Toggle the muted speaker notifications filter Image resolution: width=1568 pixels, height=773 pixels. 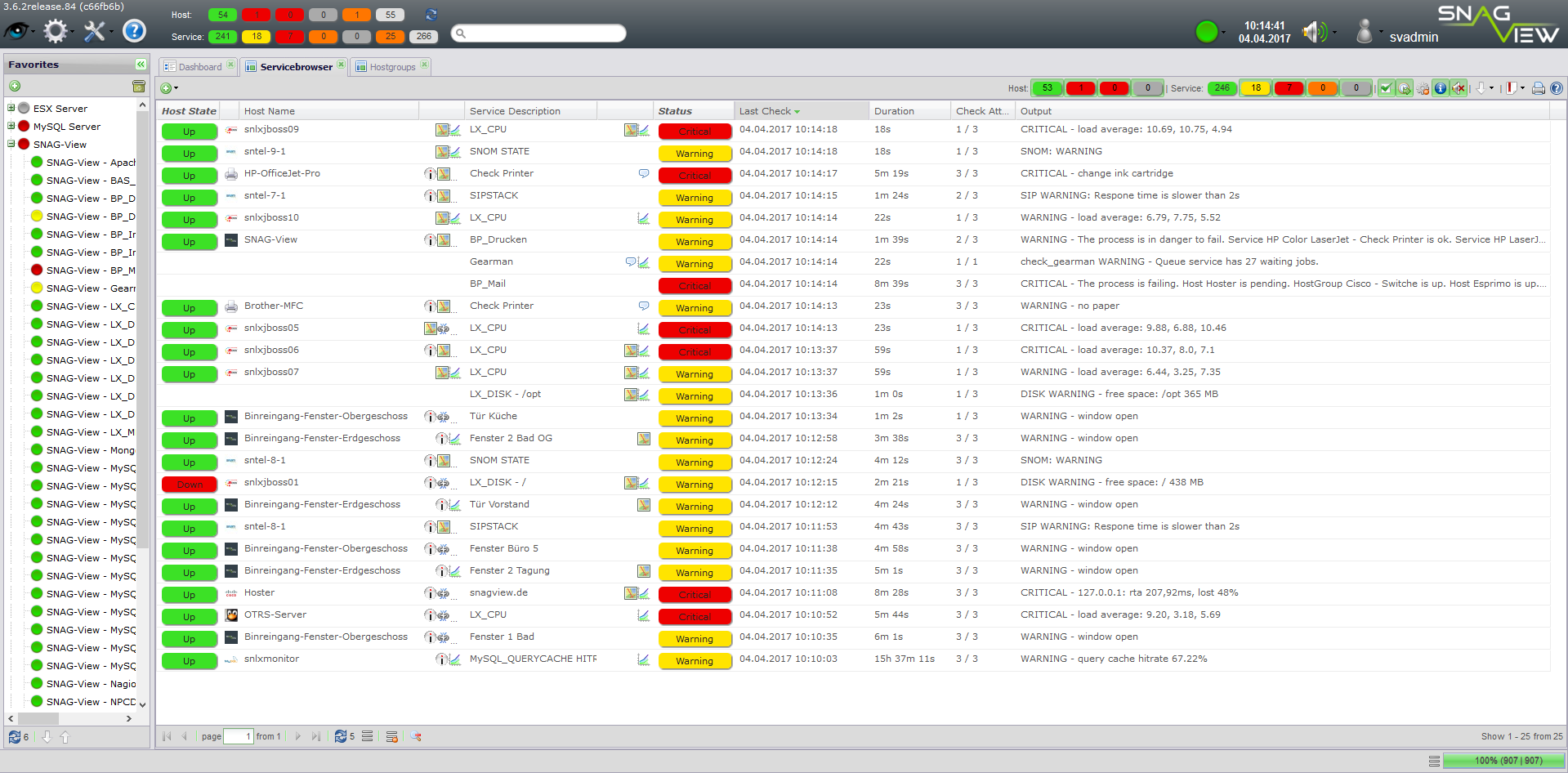1459,88
